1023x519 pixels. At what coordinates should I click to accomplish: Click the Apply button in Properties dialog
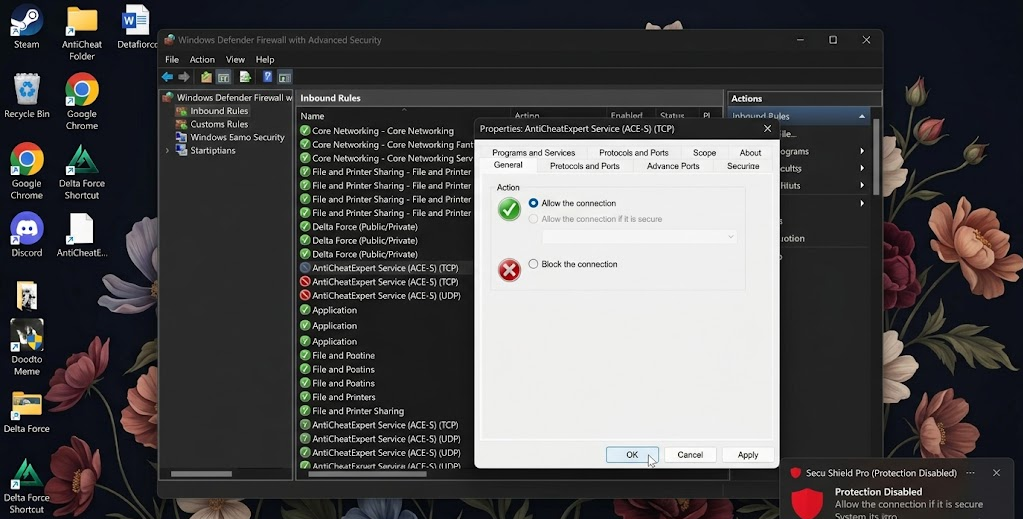point(748,454)
